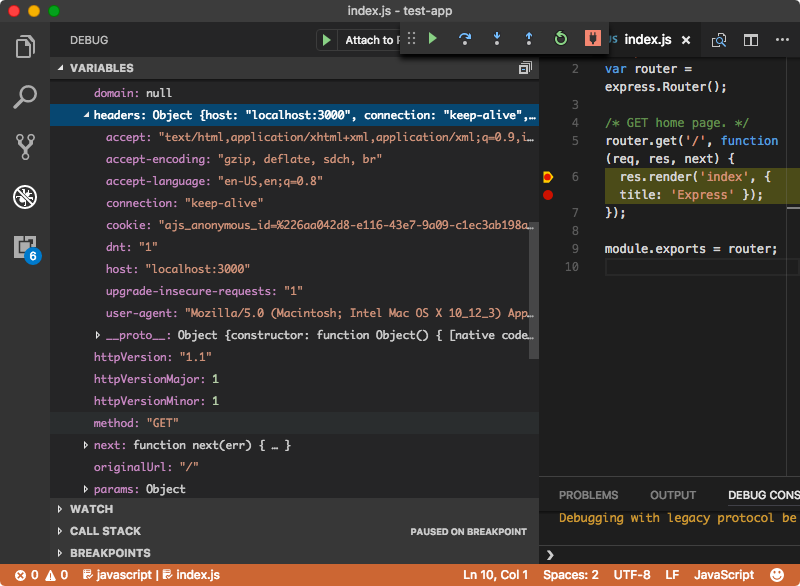Open the Explorer view in activity bar

[25, 46]
